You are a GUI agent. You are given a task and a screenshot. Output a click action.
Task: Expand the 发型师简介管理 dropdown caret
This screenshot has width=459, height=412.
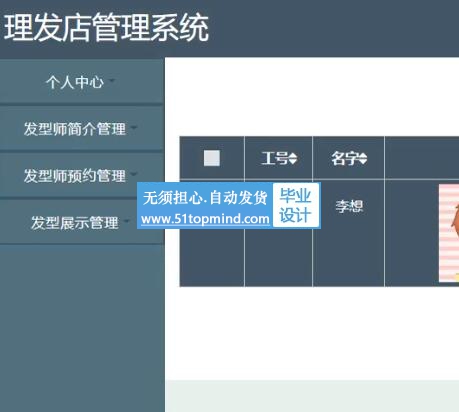click(134, 127)
